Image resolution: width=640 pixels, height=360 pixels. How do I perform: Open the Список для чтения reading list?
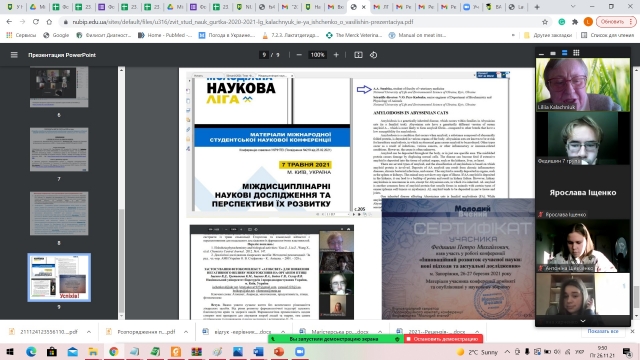click(x=607, y=35)
